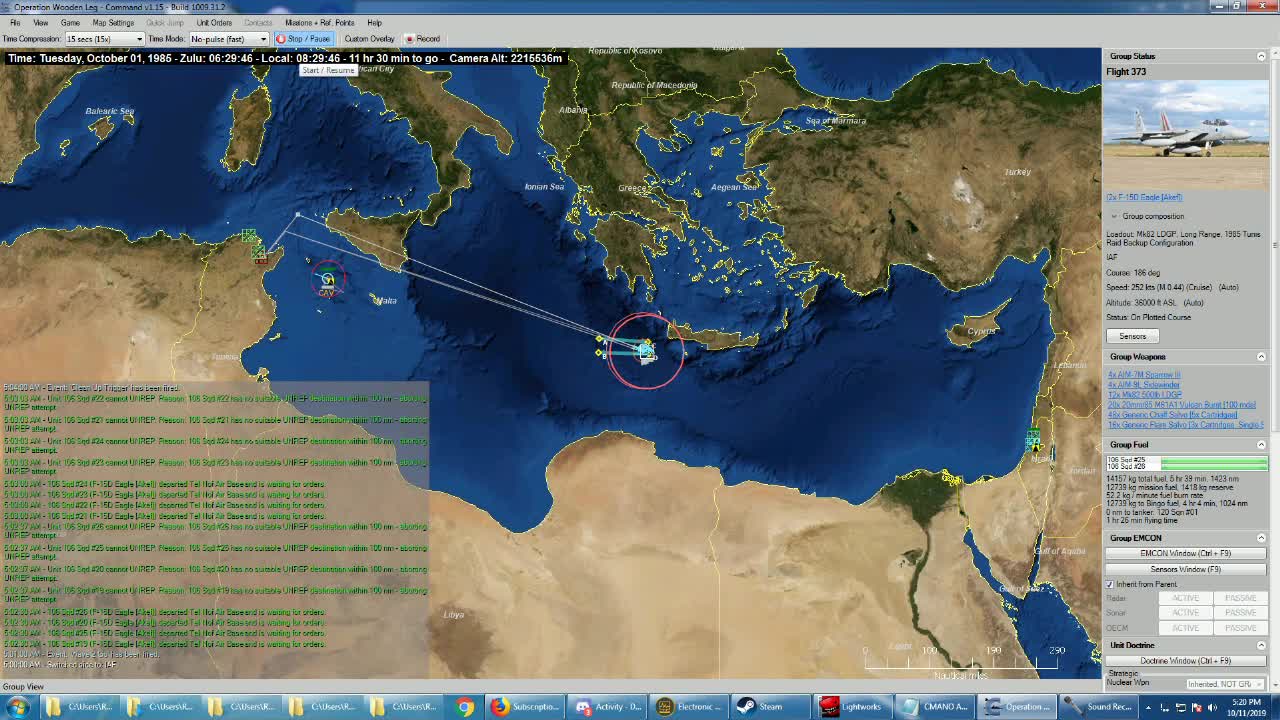
Task: Open the 4x AIM-9L Sidewinder link
Action: (1144, 385)
